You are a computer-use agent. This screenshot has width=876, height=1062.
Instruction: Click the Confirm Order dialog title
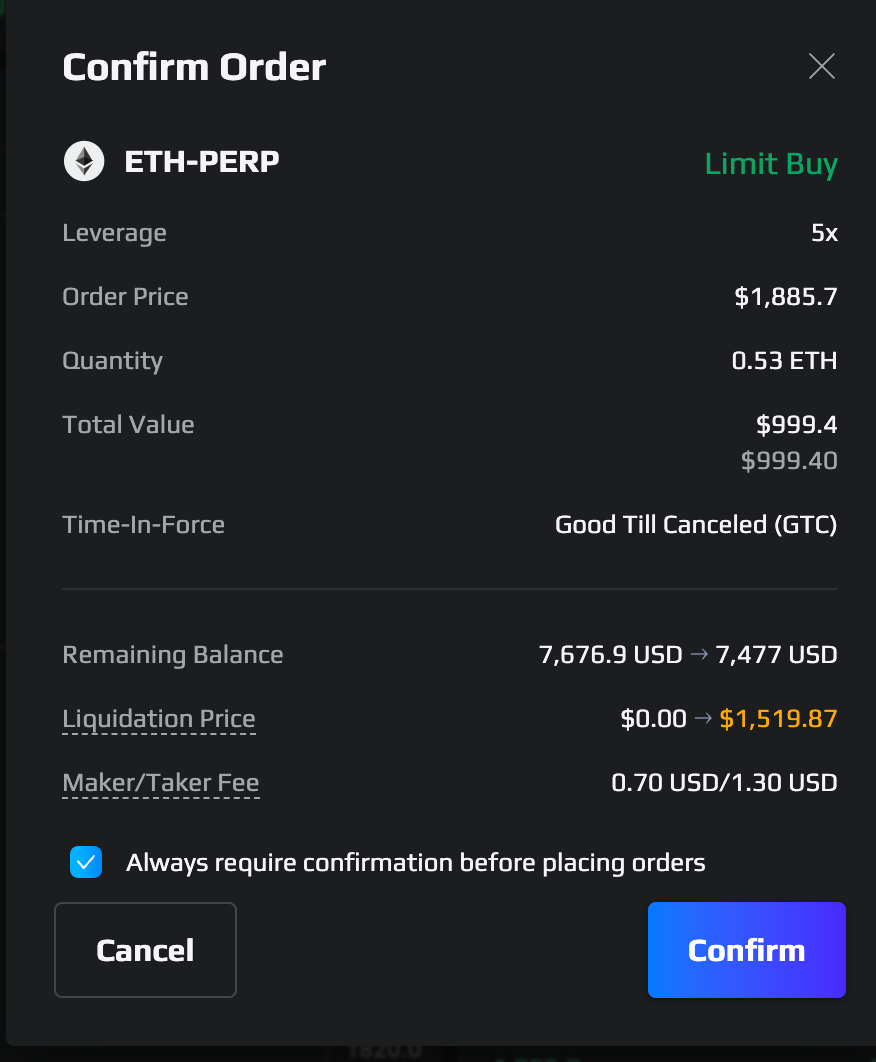tap(194, 67)
